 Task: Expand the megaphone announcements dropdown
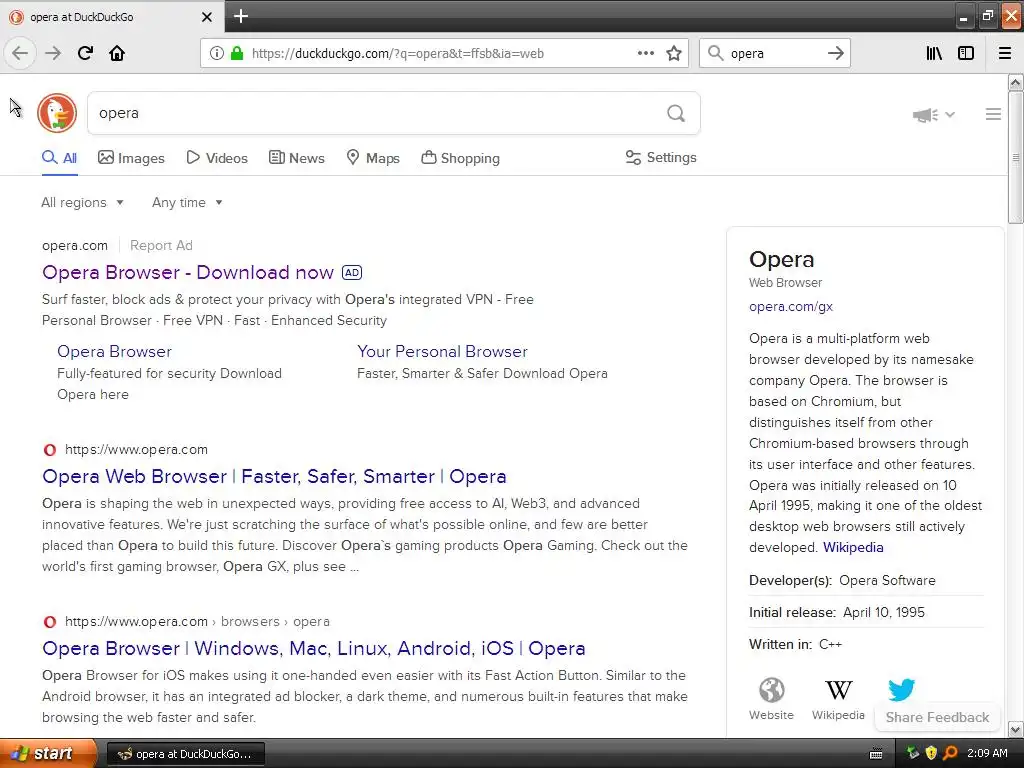click(934, 115)
